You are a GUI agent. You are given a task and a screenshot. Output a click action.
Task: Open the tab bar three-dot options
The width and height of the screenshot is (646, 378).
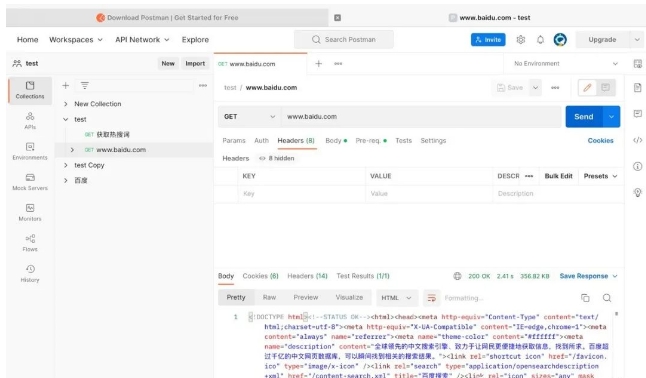click(338, 63)
